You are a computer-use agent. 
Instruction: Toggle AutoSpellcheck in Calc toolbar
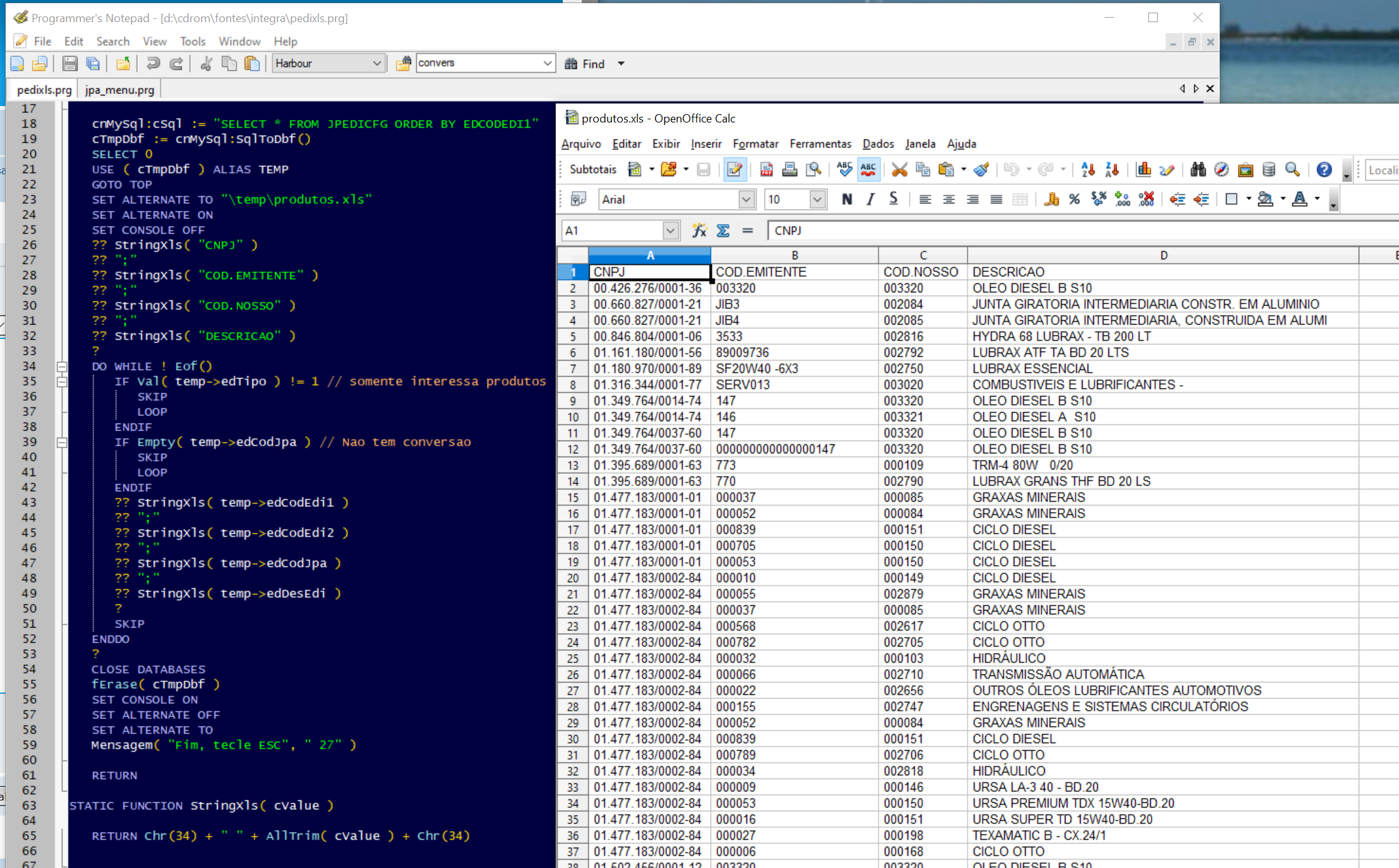click(x=868, y=169)
